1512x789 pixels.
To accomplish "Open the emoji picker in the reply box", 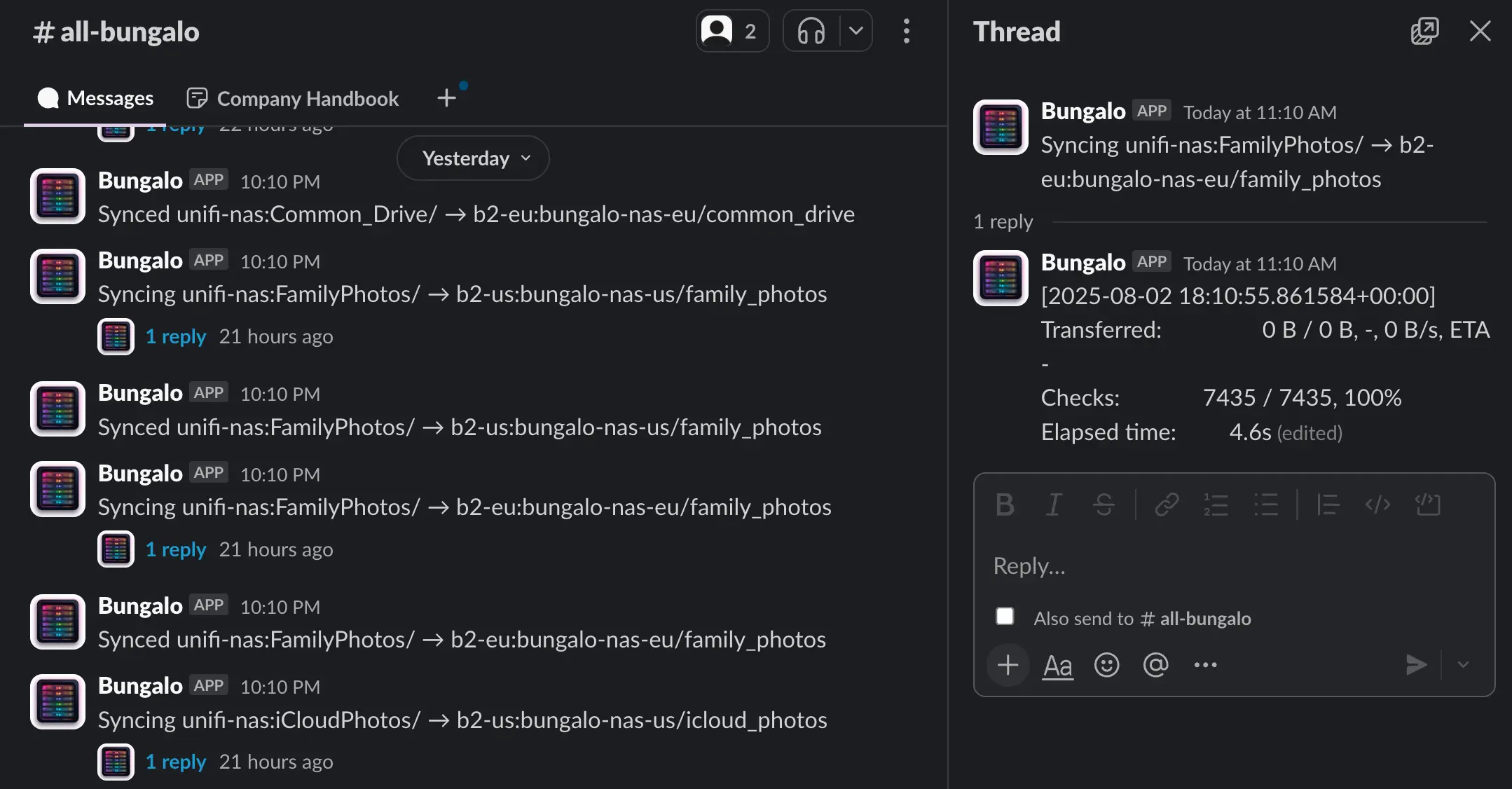I will click(x=1106, y=664).
